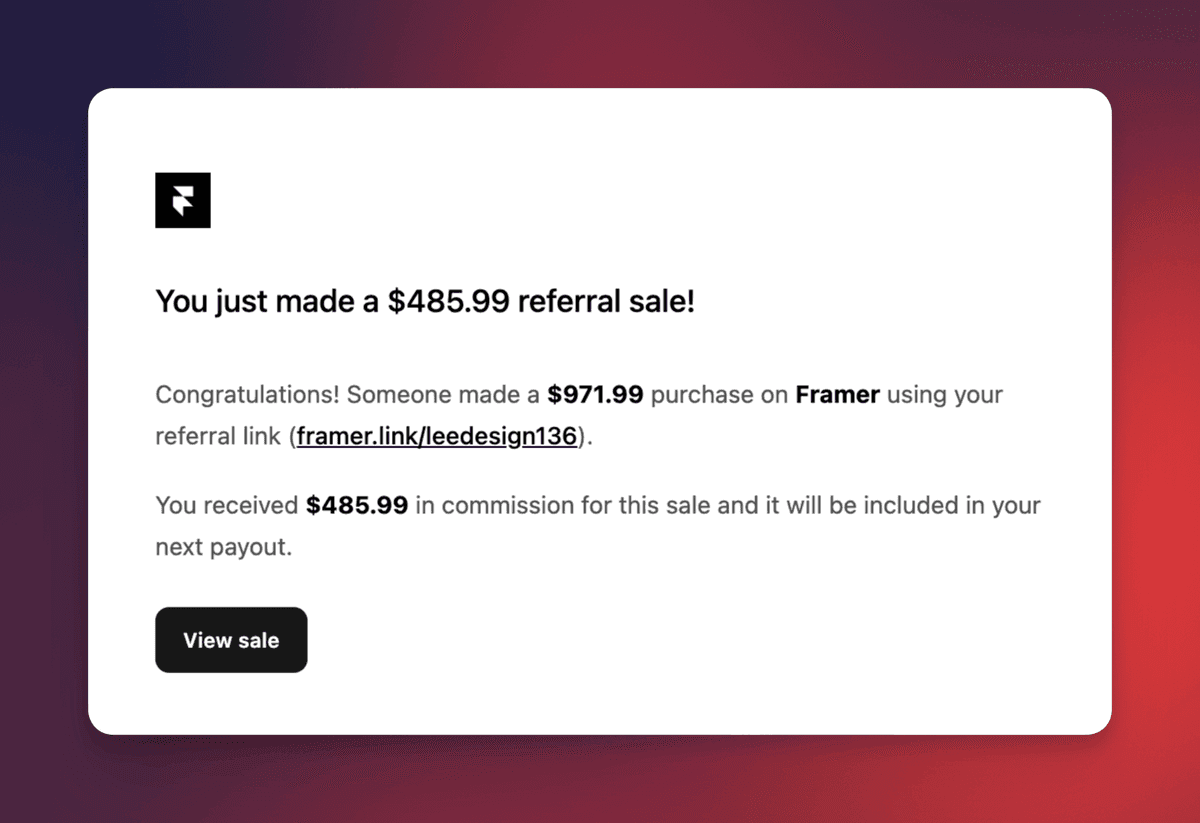Click the $485.99 amount in the heading

[449, 302]
